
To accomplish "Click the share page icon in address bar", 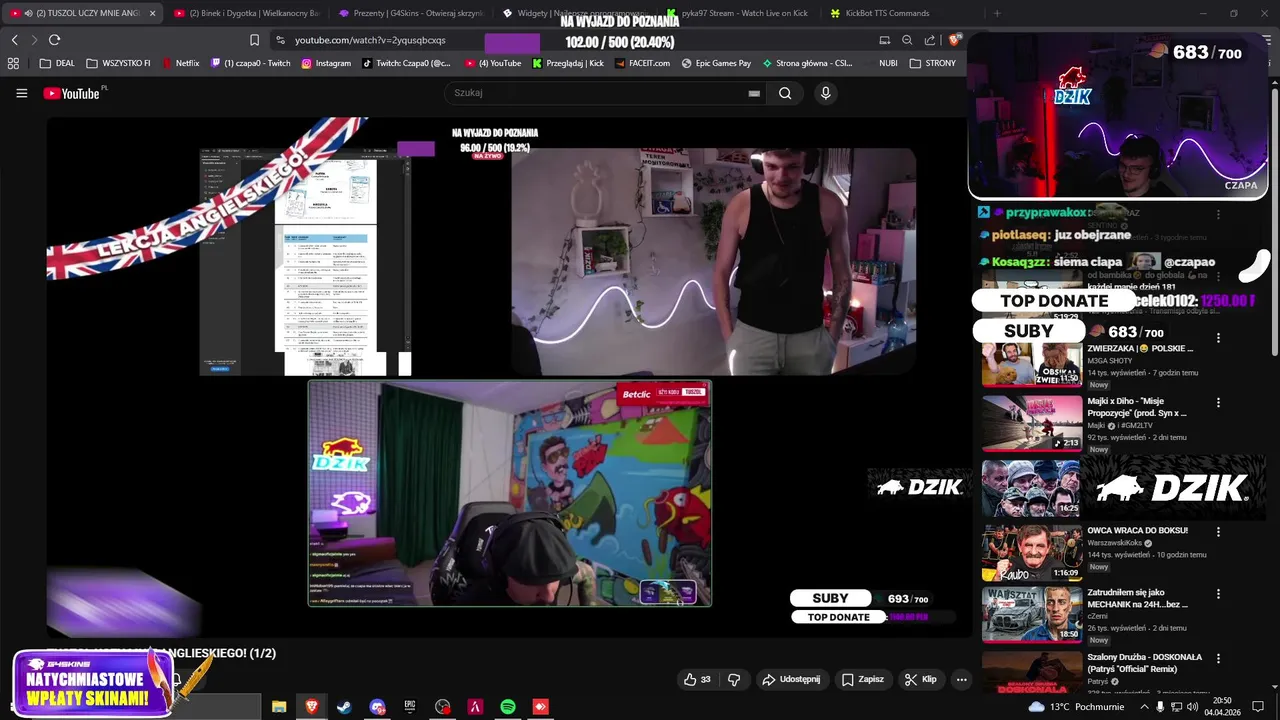I will [x=930, y=40].
